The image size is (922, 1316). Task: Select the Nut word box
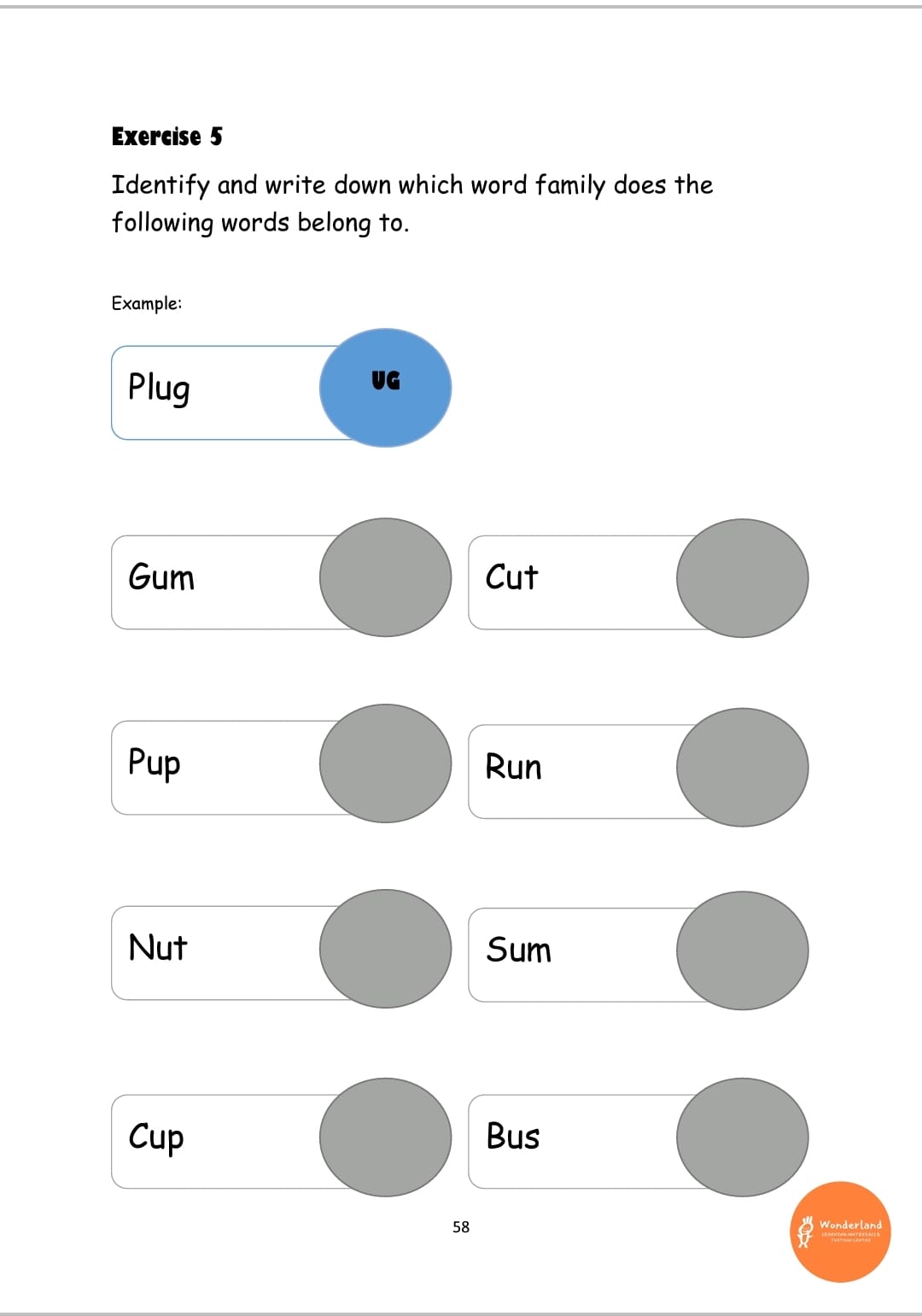click(225, 953)
